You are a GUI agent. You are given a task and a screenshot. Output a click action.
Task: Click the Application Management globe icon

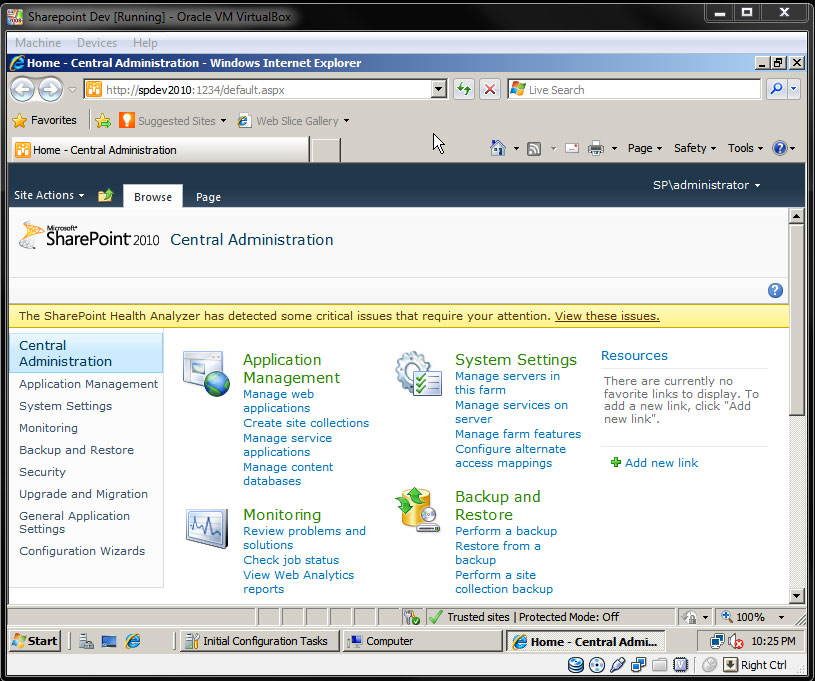point(206,374)
